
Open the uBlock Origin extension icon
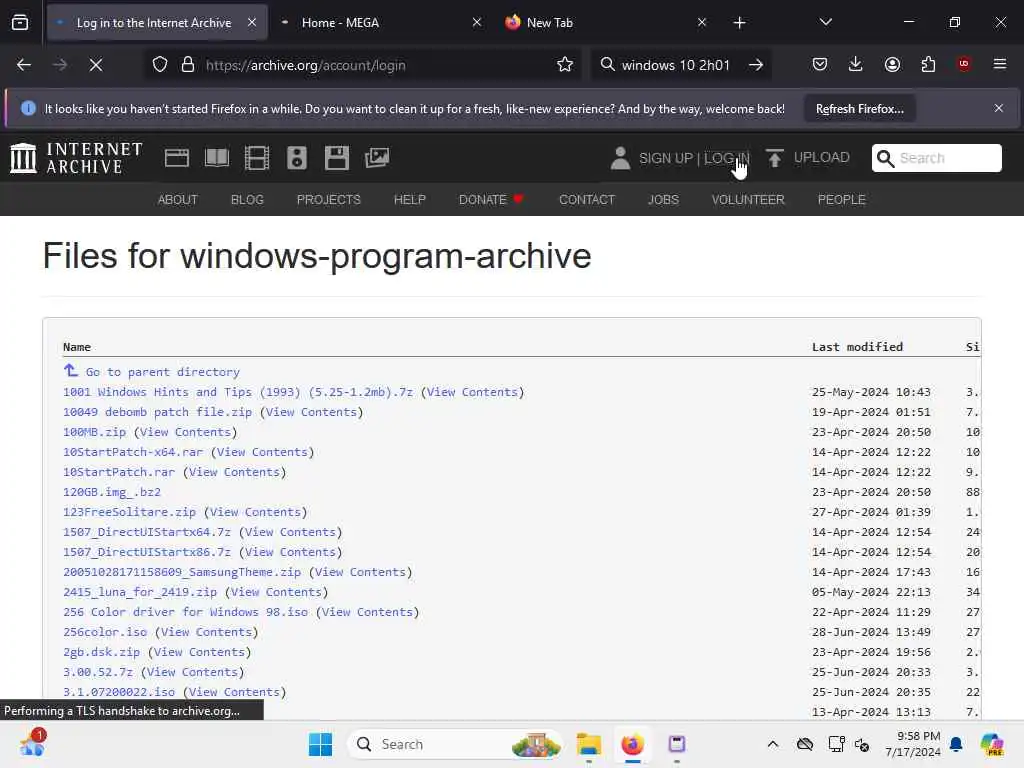click(963, 64)
